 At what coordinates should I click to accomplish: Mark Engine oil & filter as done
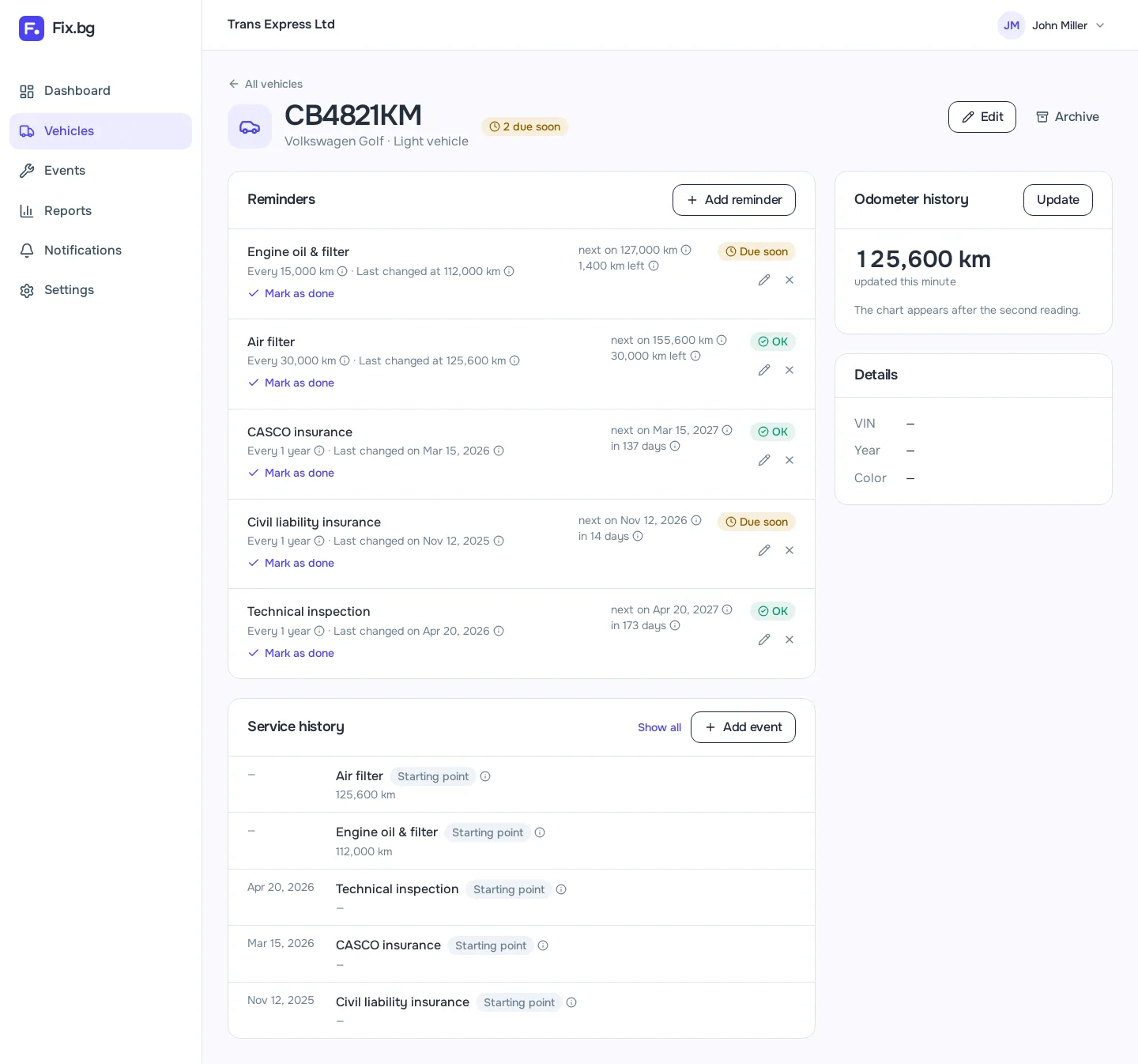point(291,293)
